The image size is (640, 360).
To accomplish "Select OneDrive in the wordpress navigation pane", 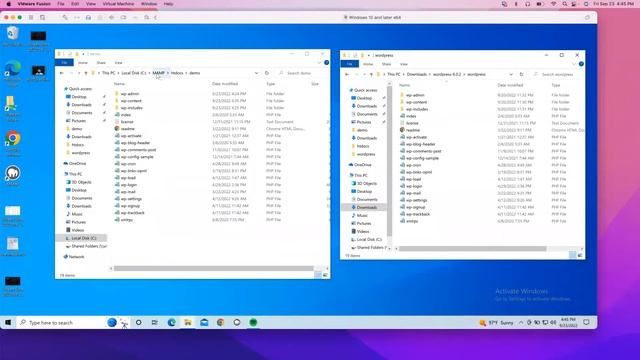I will pyautogui.click(x=360, y=164).
